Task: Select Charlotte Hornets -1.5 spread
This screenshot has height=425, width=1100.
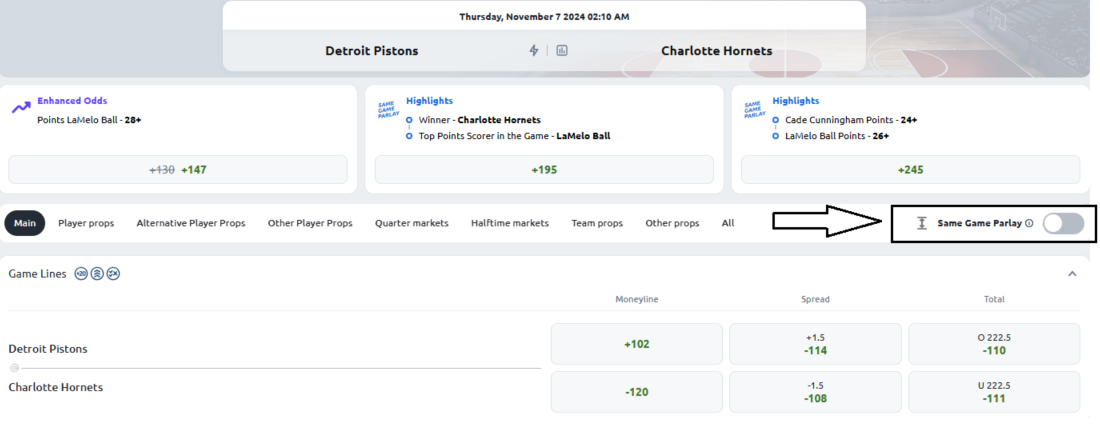Action: [815, 392]
